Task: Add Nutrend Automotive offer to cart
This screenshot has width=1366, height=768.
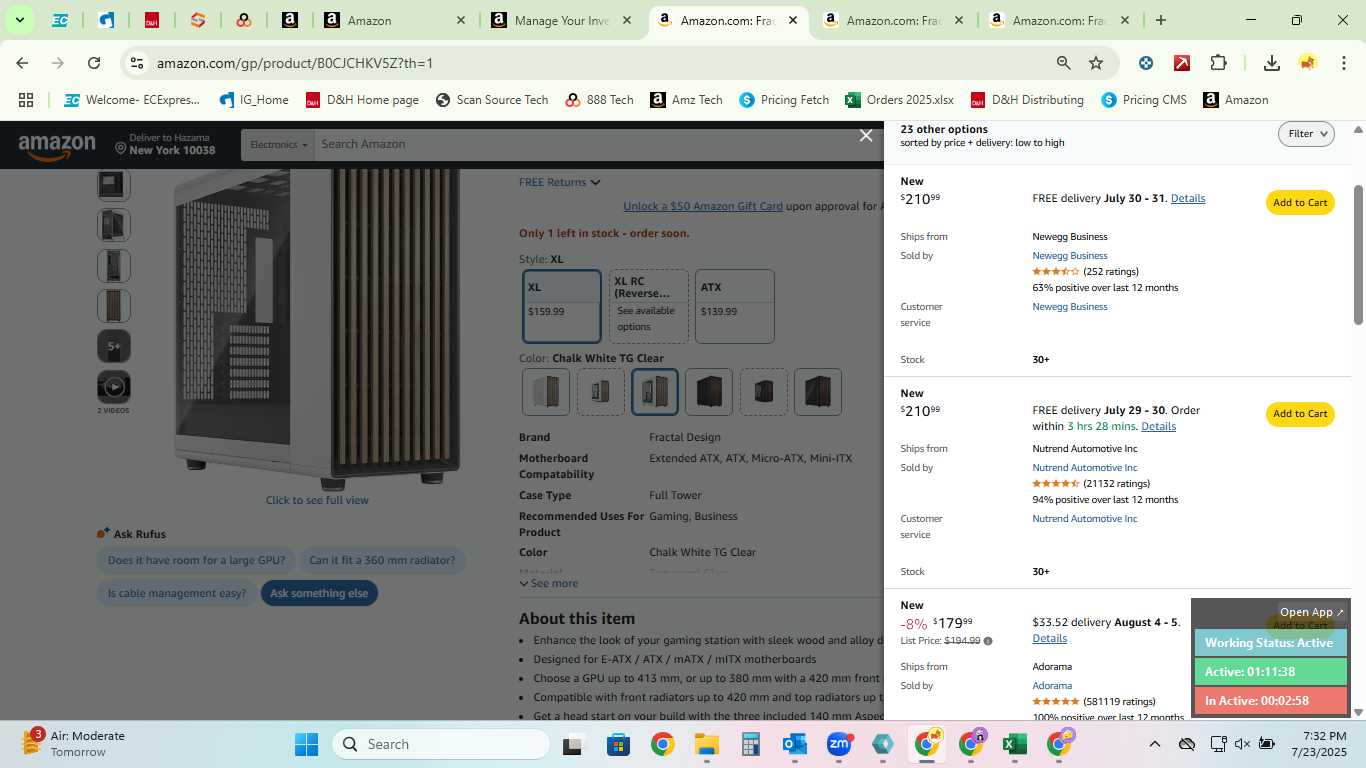Action: (1300, 413)
